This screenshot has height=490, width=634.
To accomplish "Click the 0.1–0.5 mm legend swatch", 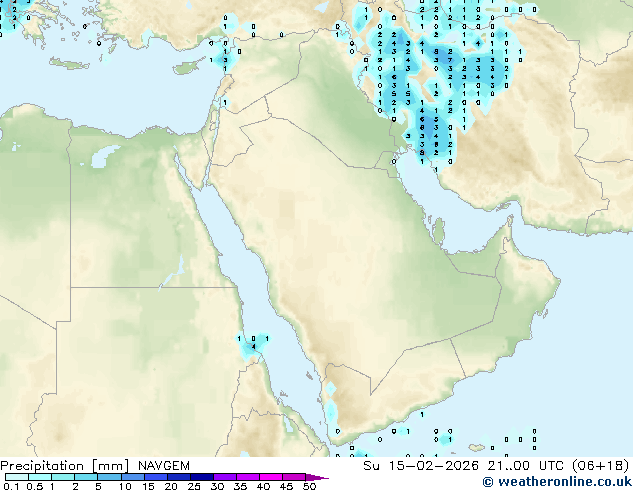I will (17, 477).
